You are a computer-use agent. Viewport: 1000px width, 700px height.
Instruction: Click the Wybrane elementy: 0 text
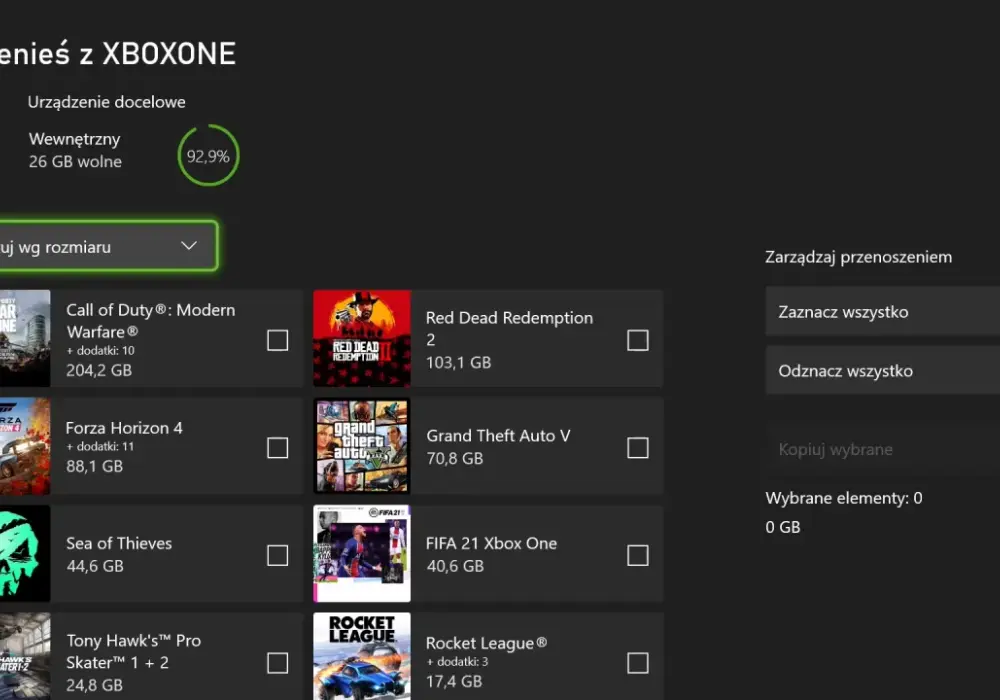[844, 498]
